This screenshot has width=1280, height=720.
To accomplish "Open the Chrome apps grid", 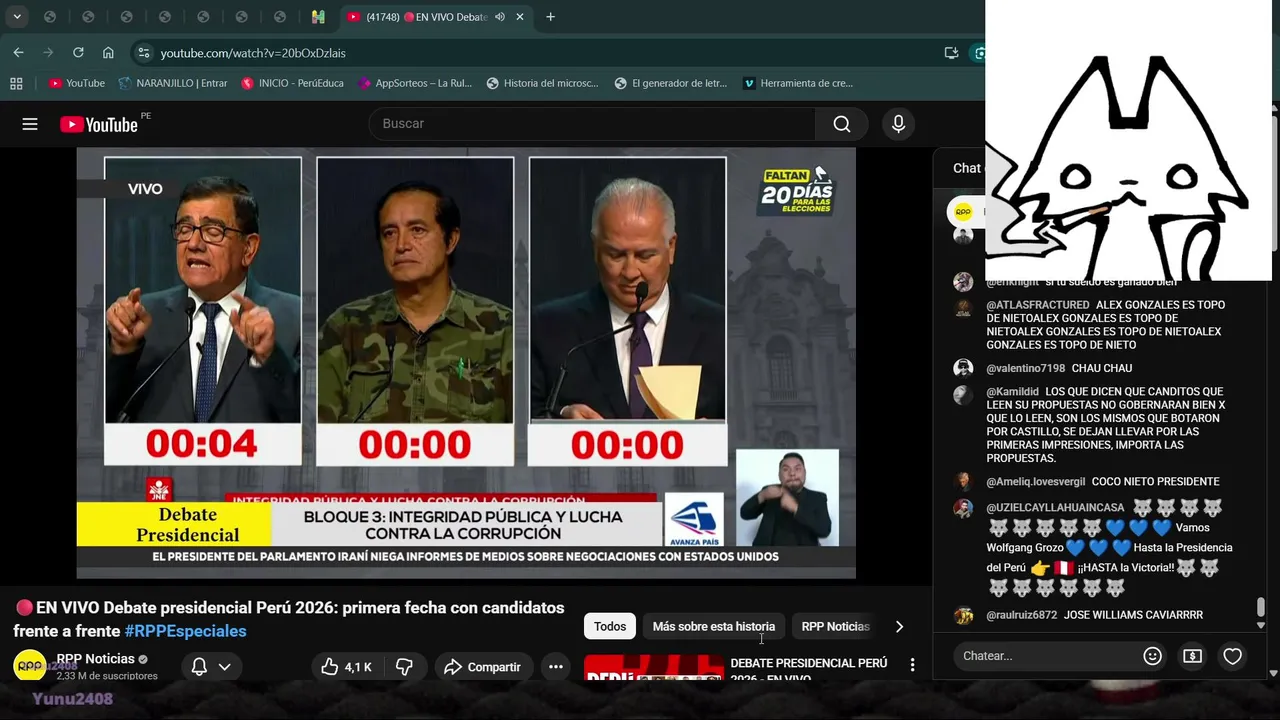I will [16, 83].
